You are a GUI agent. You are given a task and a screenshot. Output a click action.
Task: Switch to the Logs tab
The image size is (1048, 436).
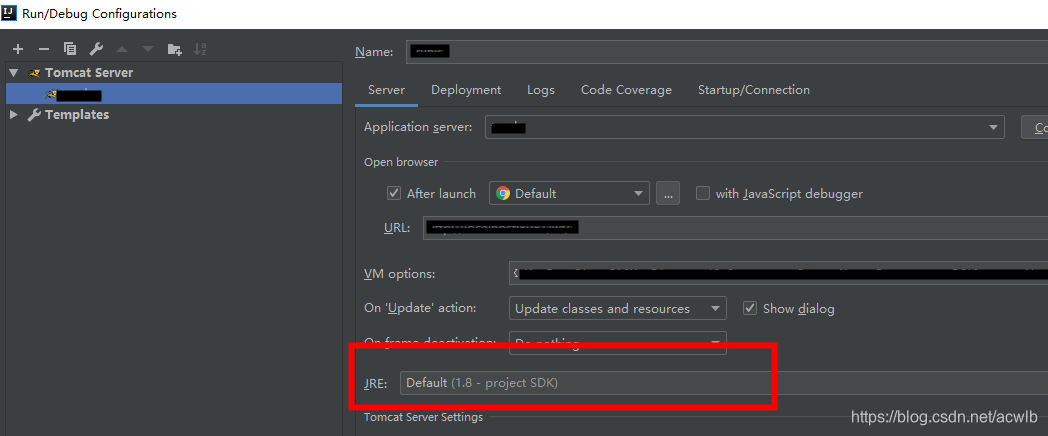[541, 90]
